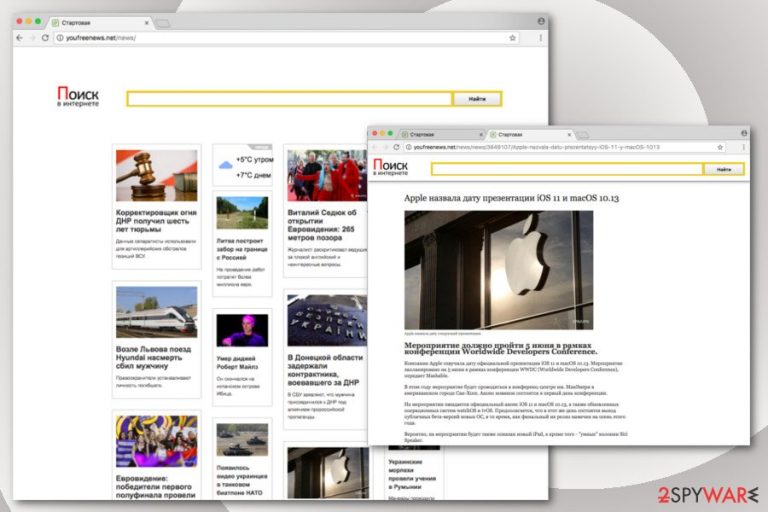The image size is (768, 512).
Task: Bookmark page with star in rear window
Action: [x=512, y=38]
